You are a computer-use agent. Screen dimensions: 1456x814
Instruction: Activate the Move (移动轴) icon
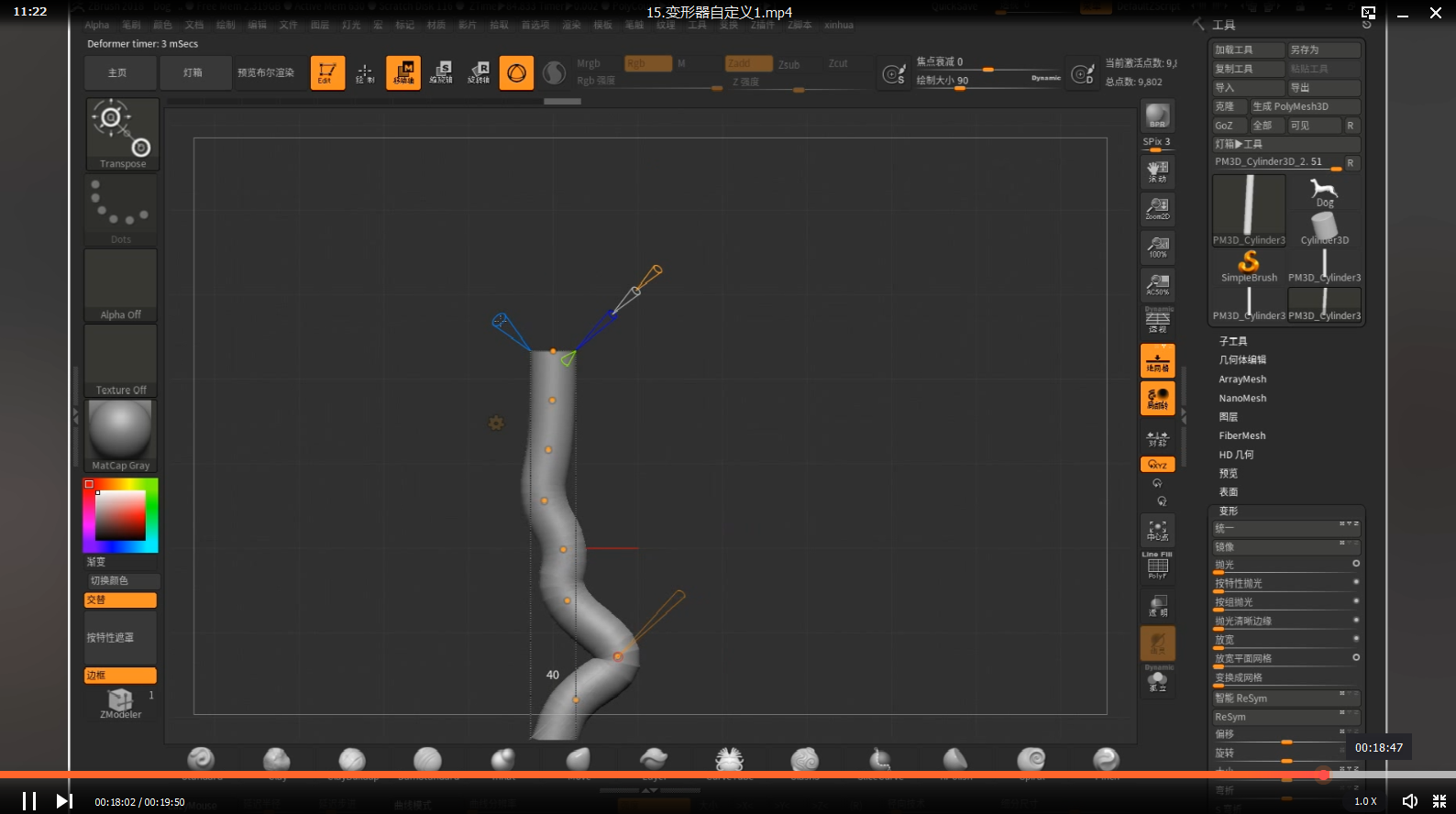[403, 72]
